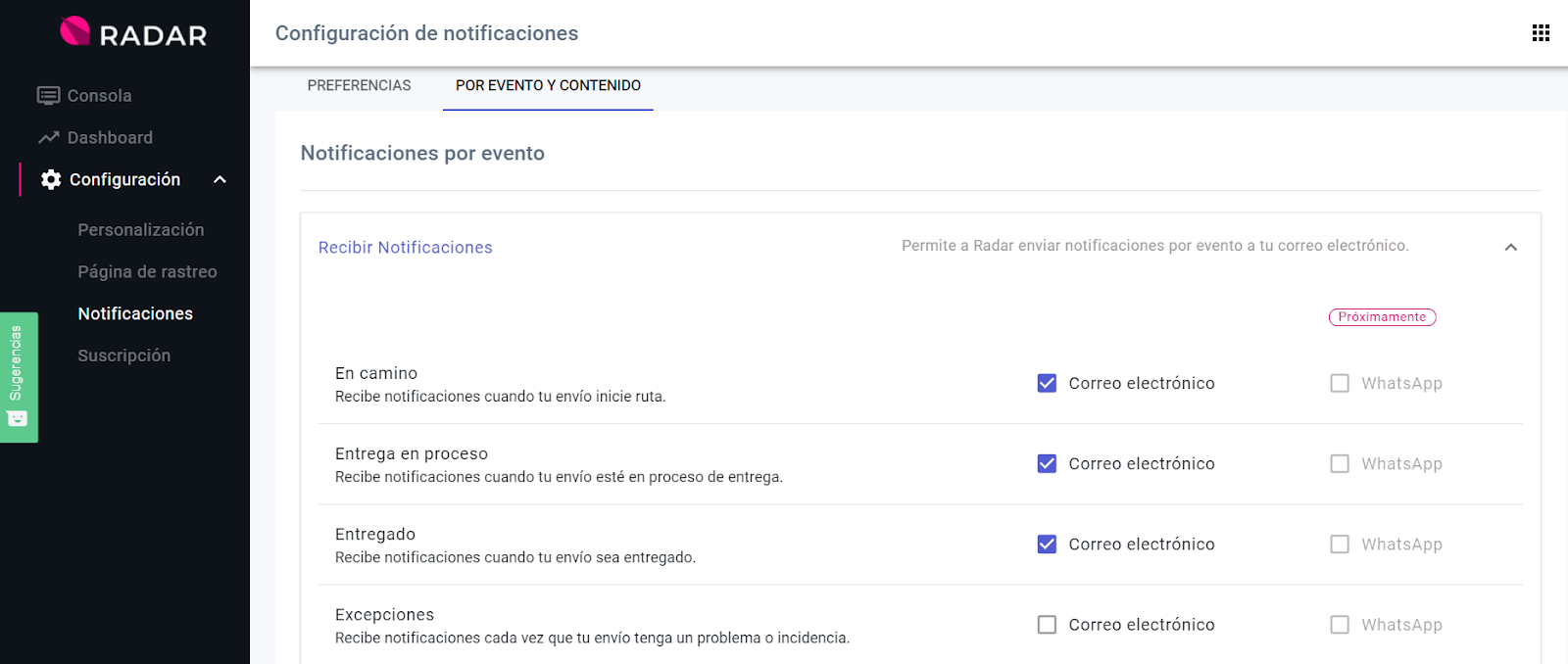Click the Configuración gear icon
The width and height of the screenshot is (1568, 664).
(x=51, y=179)
